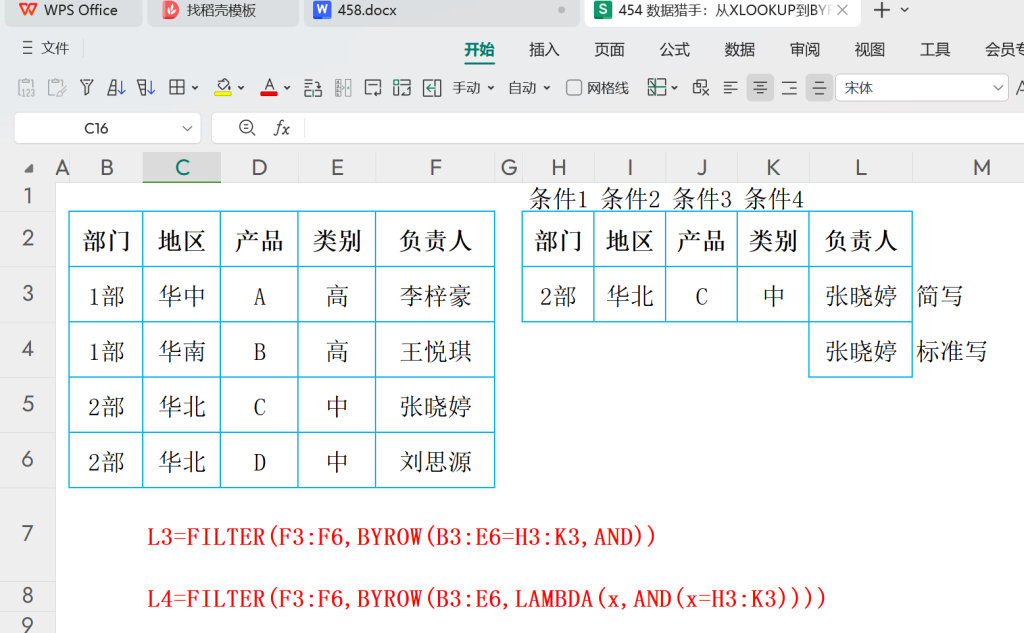Select column F header

(435, 168)
